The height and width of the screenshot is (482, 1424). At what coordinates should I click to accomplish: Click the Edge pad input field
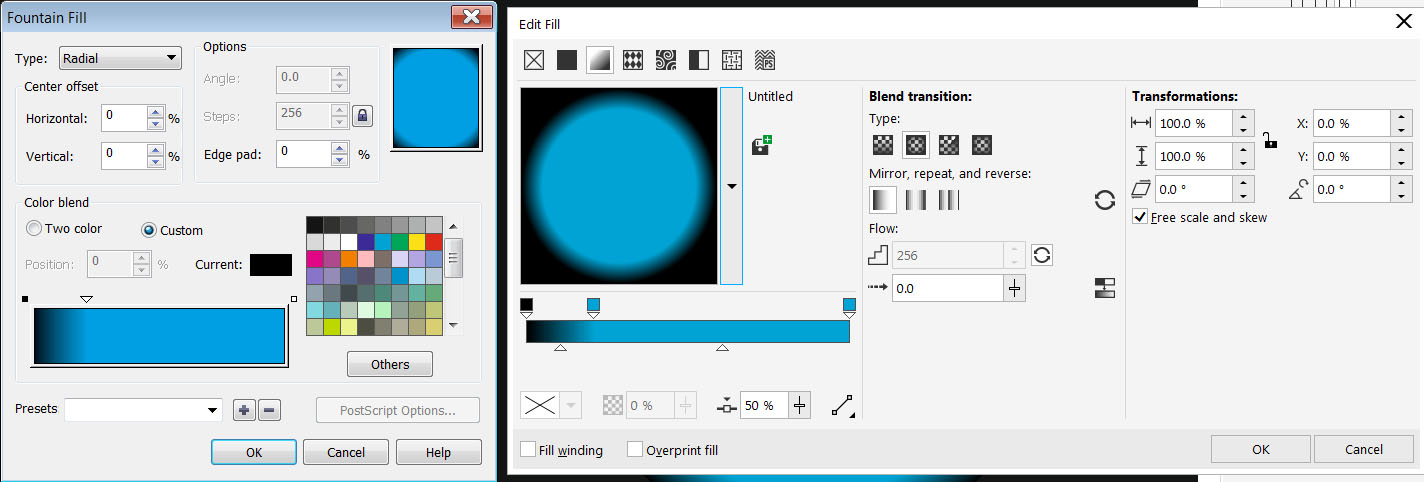pos(305,153)
